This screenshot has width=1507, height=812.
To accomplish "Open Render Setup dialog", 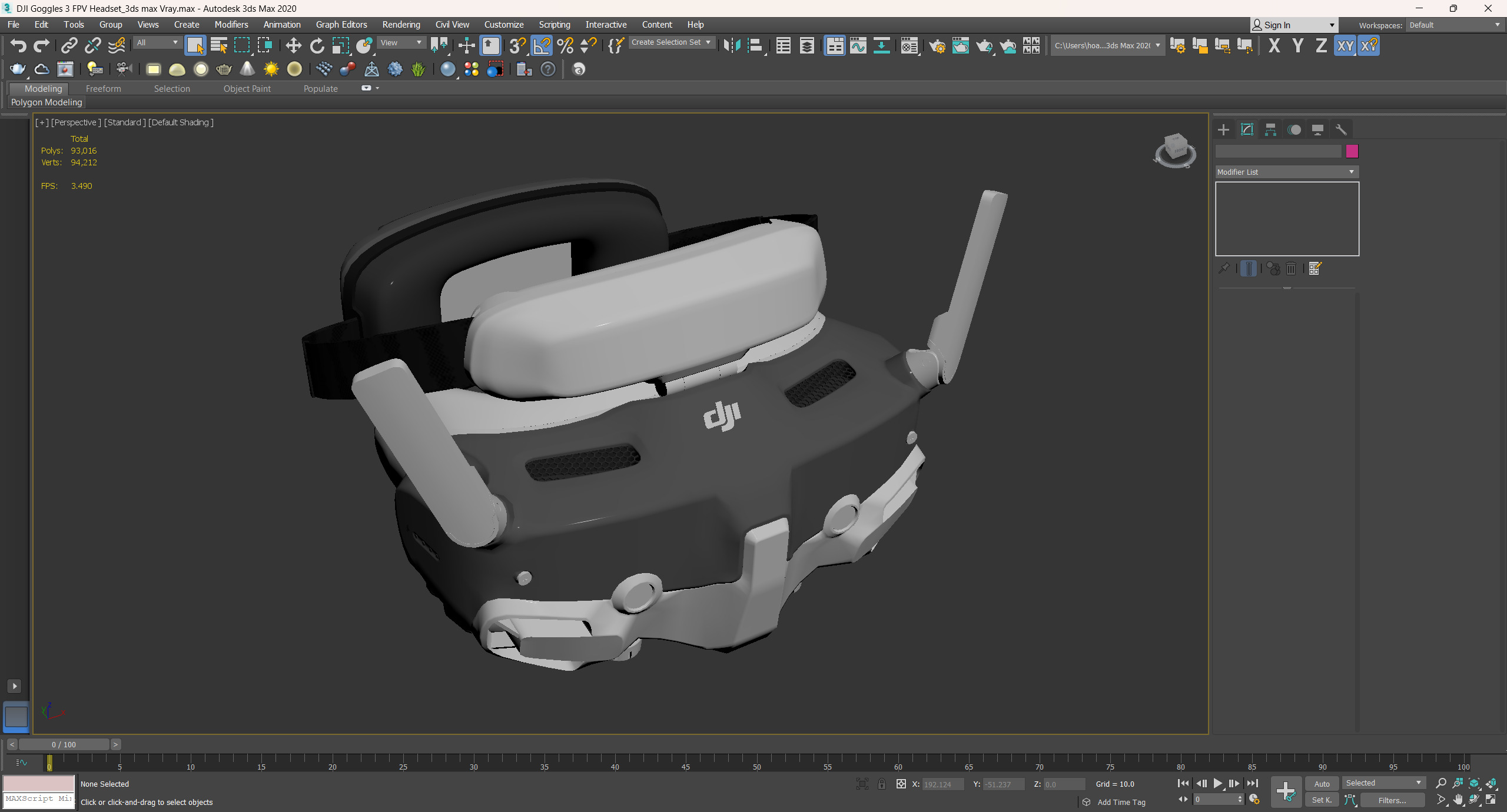I will pos(937,45).
